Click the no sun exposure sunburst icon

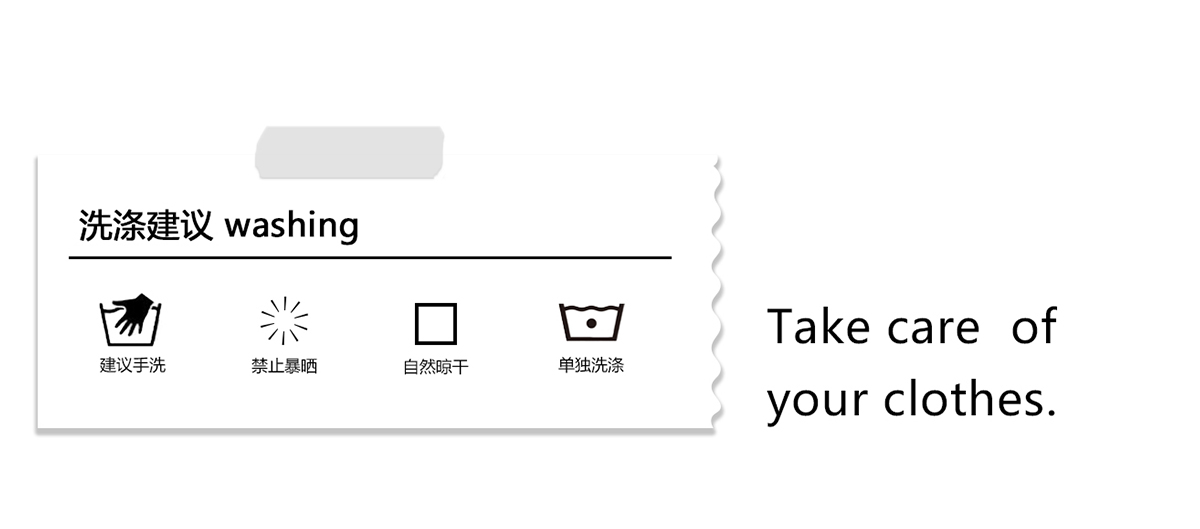coord(284,321)
